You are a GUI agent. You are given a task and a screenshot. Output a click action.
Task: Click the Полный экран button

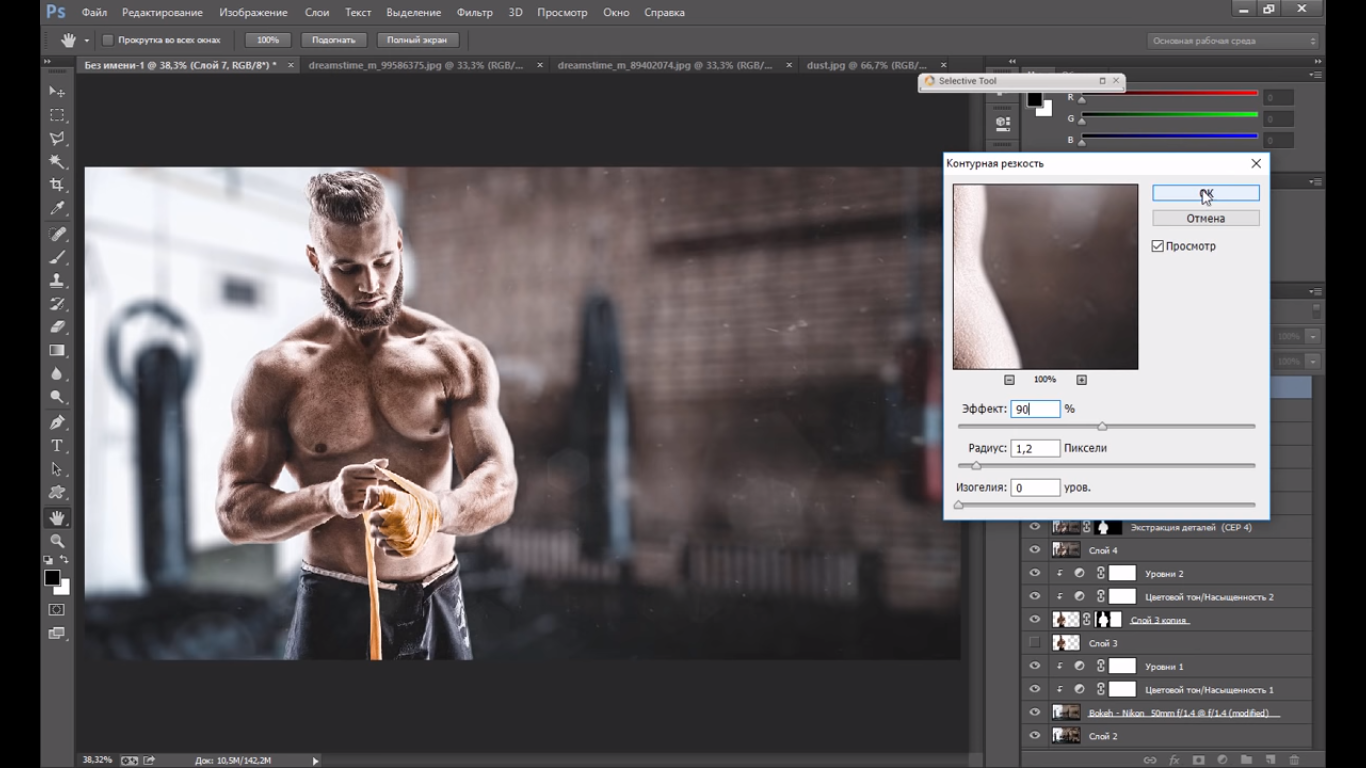pyautogui.click(x=418, y=40)
